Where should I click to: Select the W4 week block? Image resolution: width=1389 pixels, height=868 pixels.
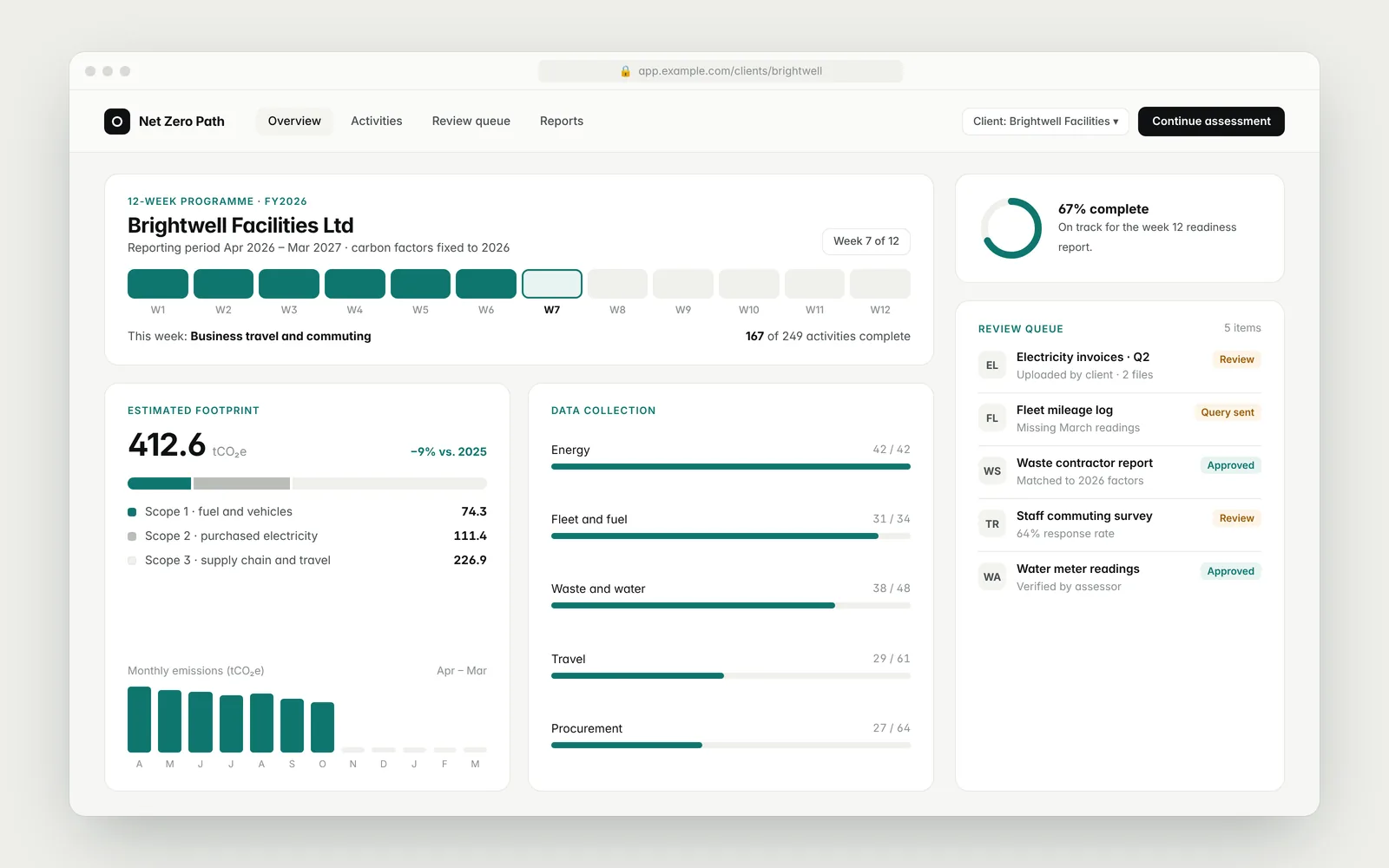point(355,284)
